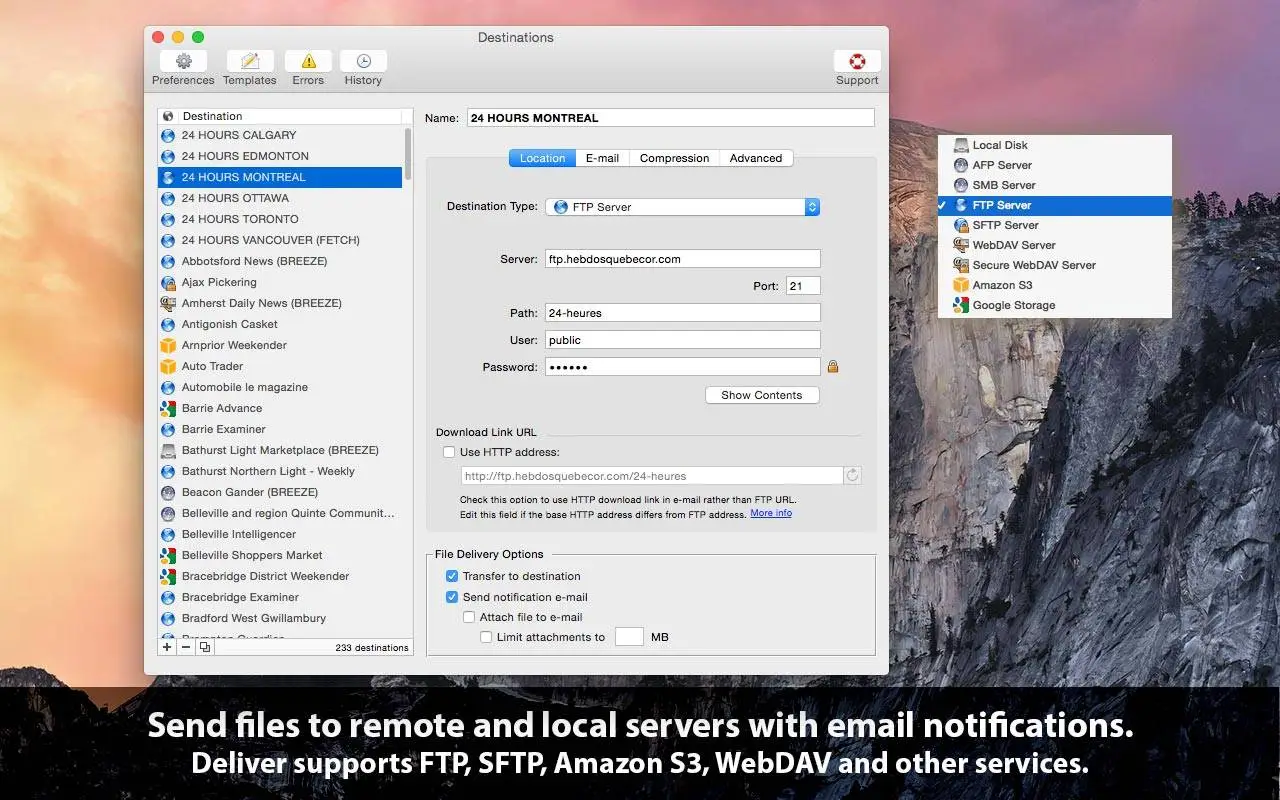Click the minus icon to remove destination
This screenshot has width=1280, height=800.
tap(186, 647)
